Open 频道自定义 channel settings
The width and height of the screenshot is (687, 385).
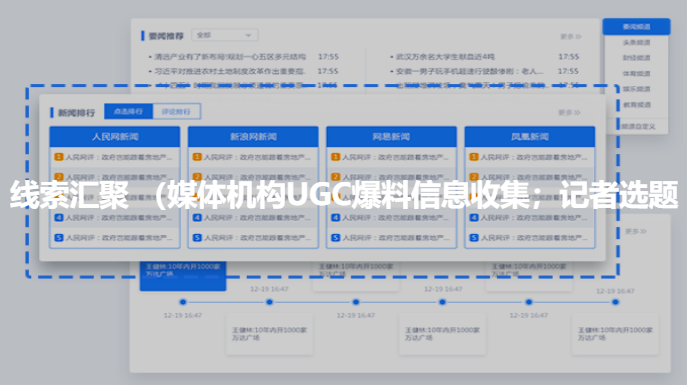click(638, 126)
